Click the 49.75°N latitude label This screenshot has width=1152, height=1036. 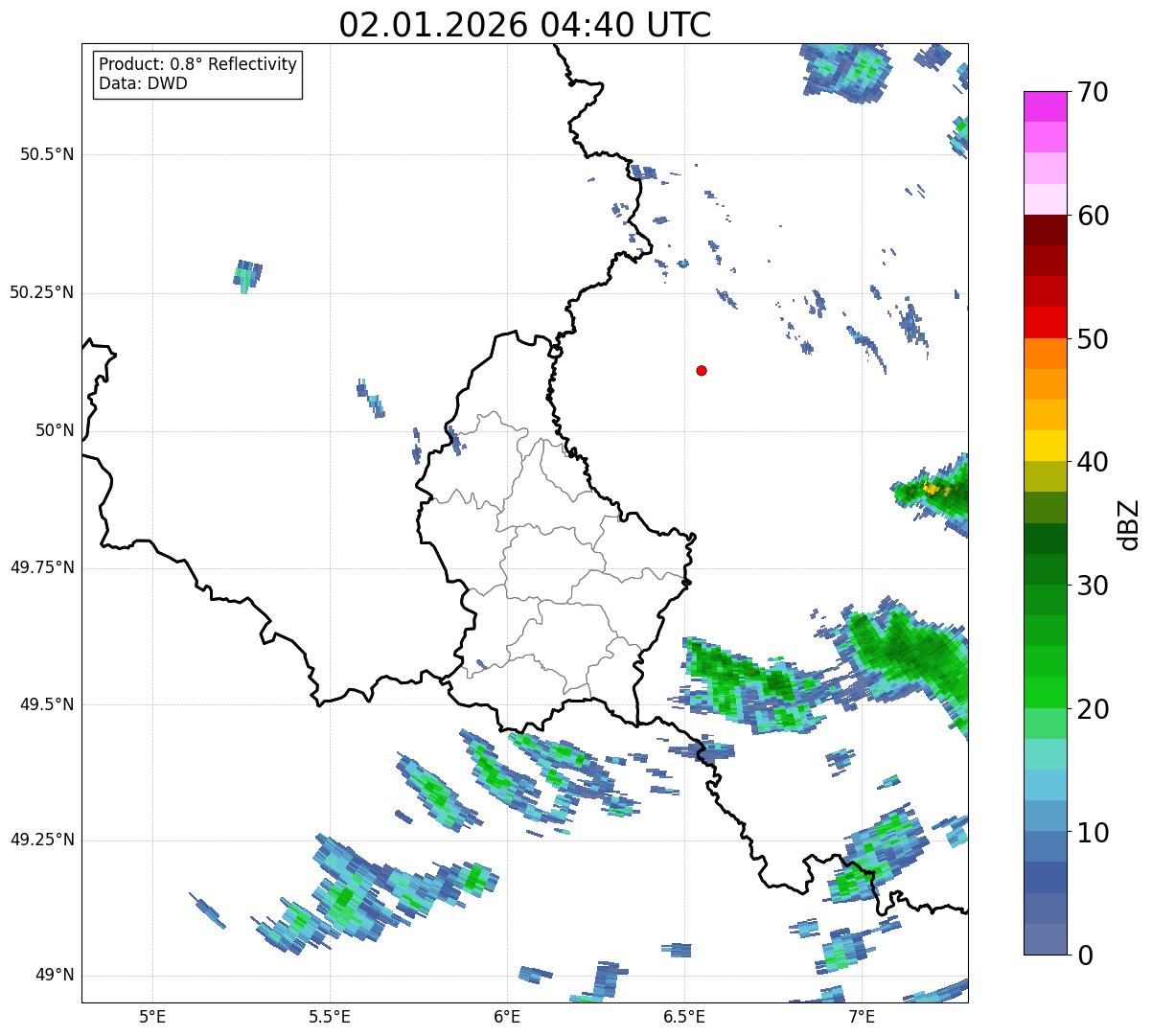click(41, 567)
